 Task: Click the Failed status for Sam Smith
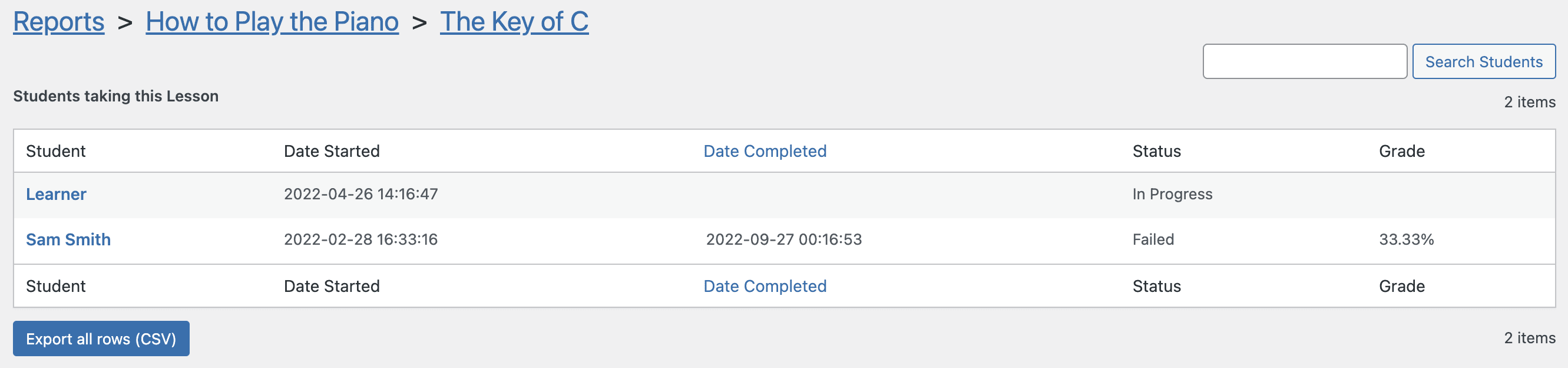1153,240
